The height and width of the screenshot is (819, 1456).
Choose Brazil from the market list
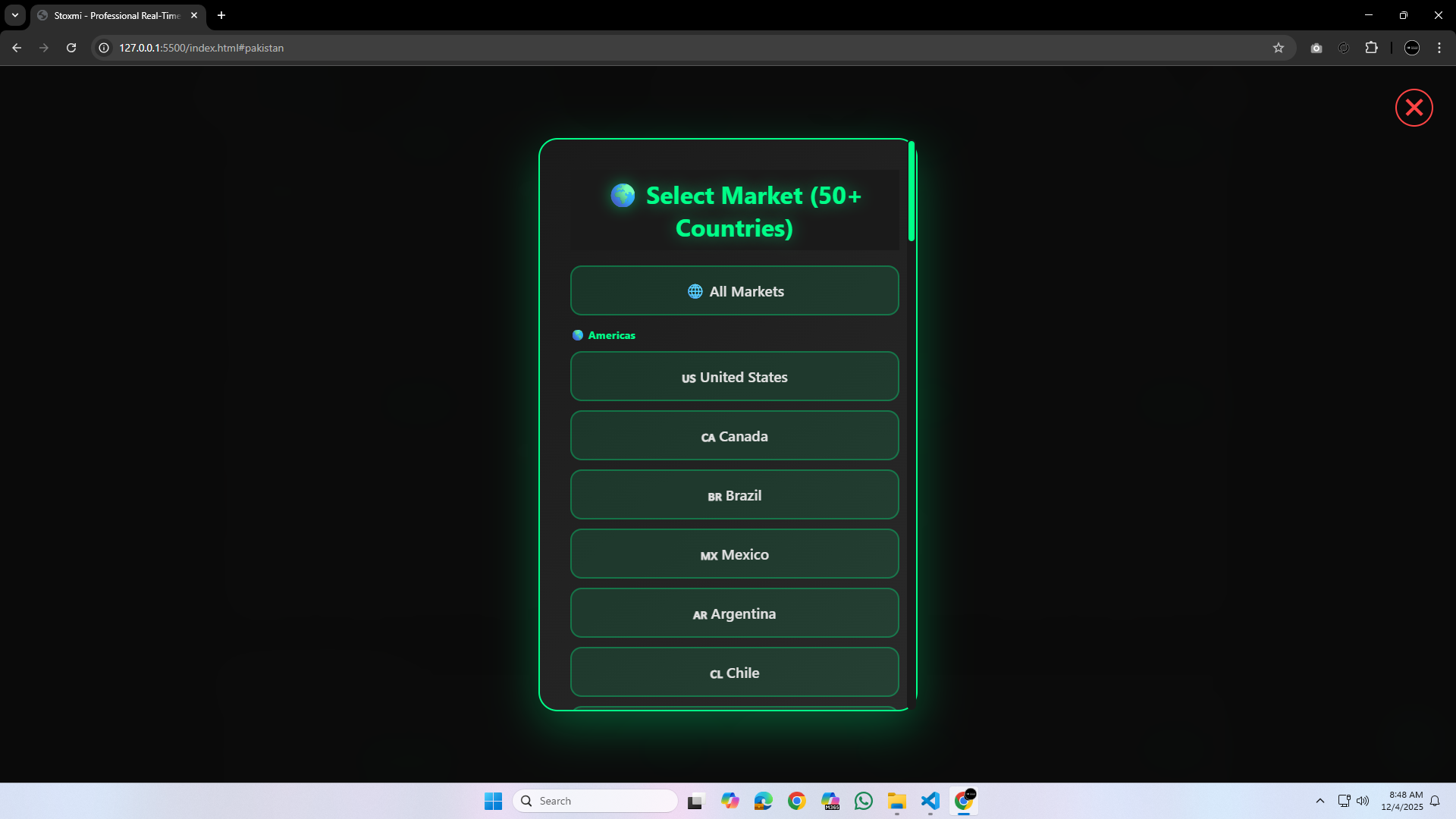734,494
